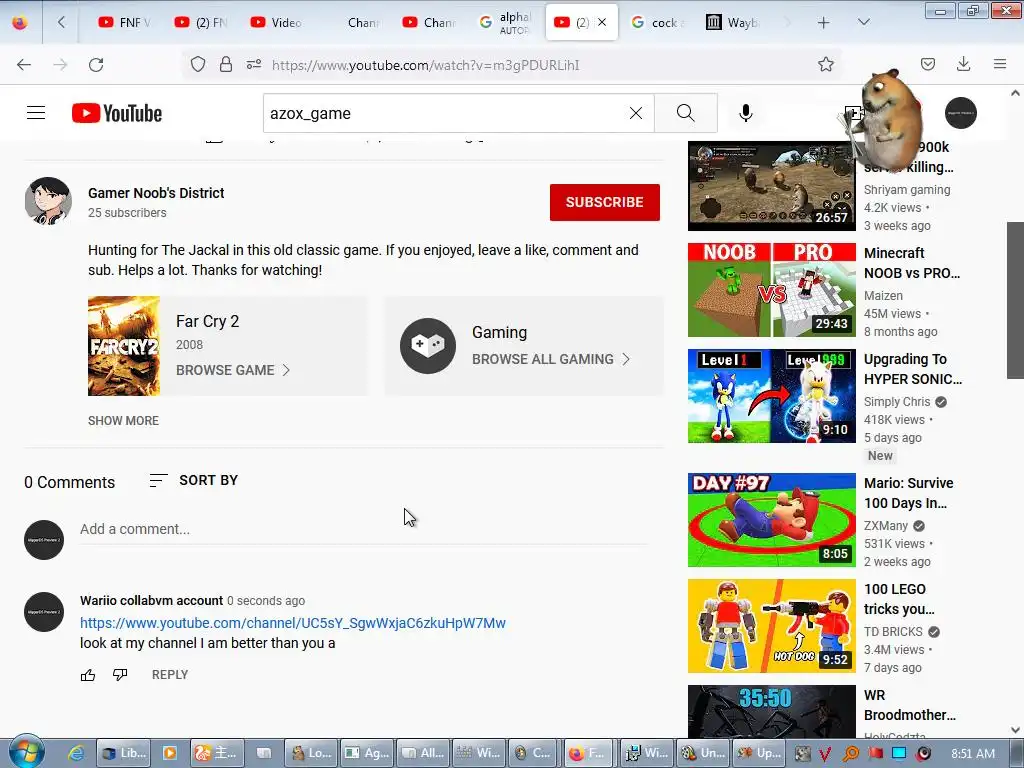
Task: Open the account avatar menu
Action: coord(961,113)
